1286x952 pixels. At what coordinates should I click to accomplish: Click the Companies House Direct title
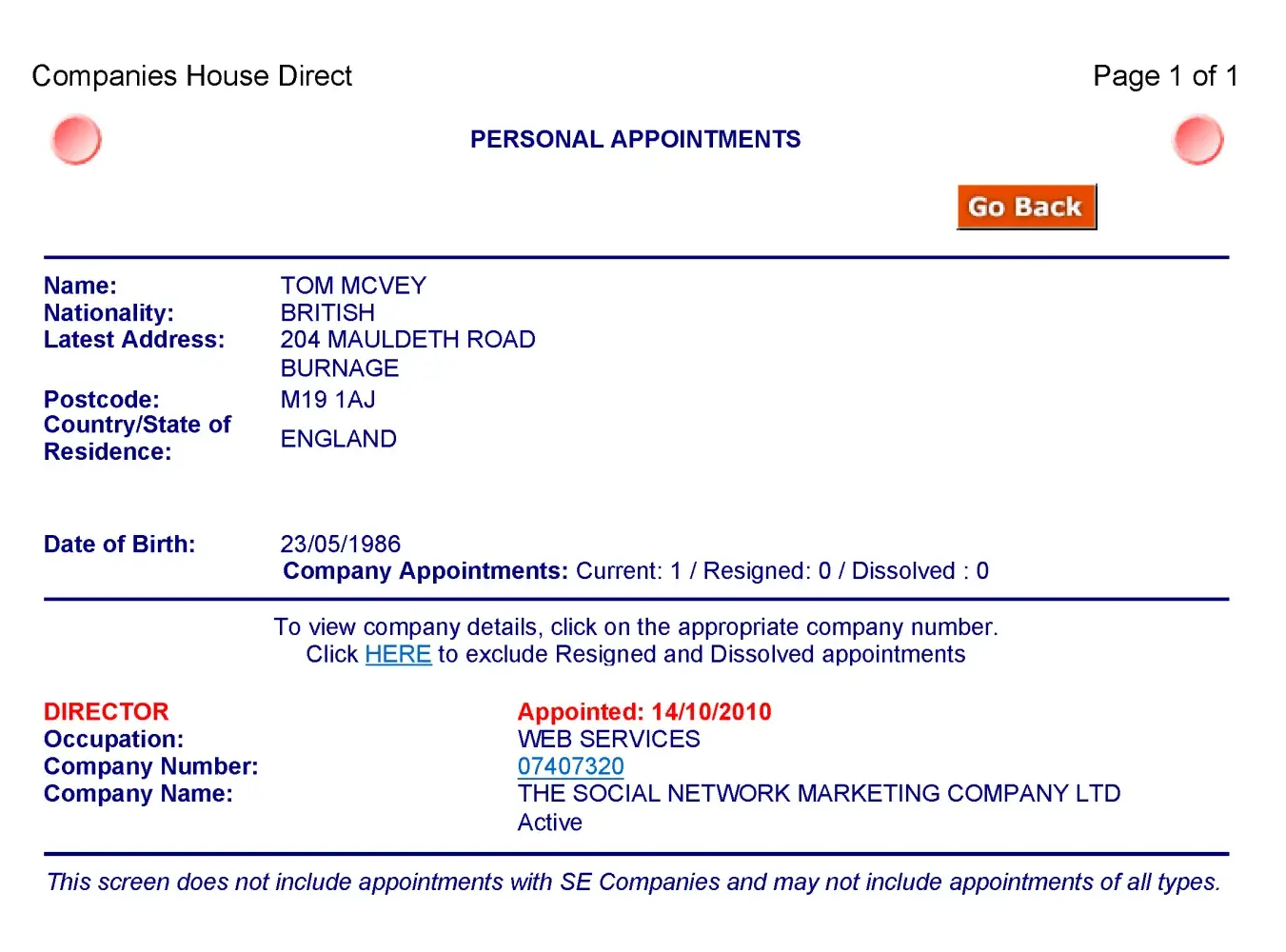point(191,76)
